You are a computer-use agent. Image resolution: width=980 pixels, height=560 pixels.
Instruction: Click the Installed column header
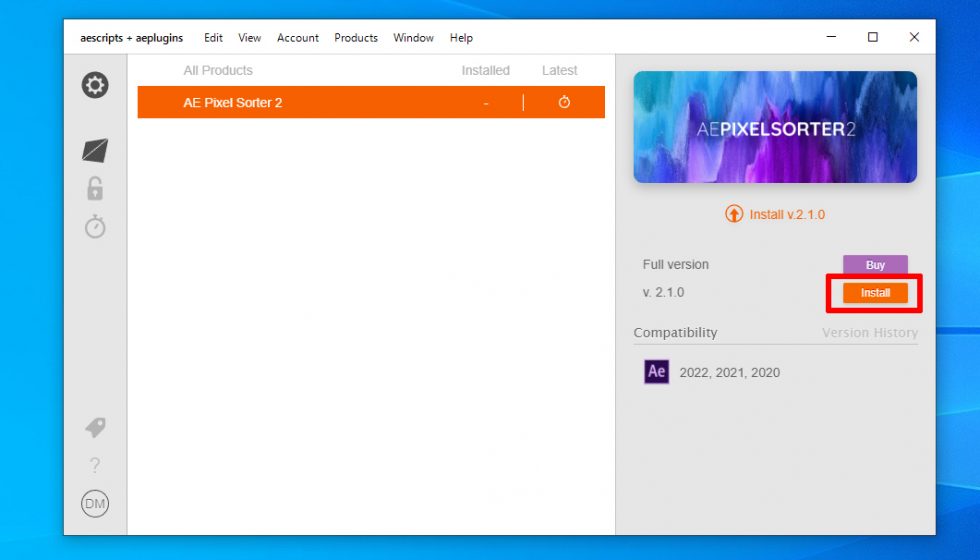[x=486, y=71]
